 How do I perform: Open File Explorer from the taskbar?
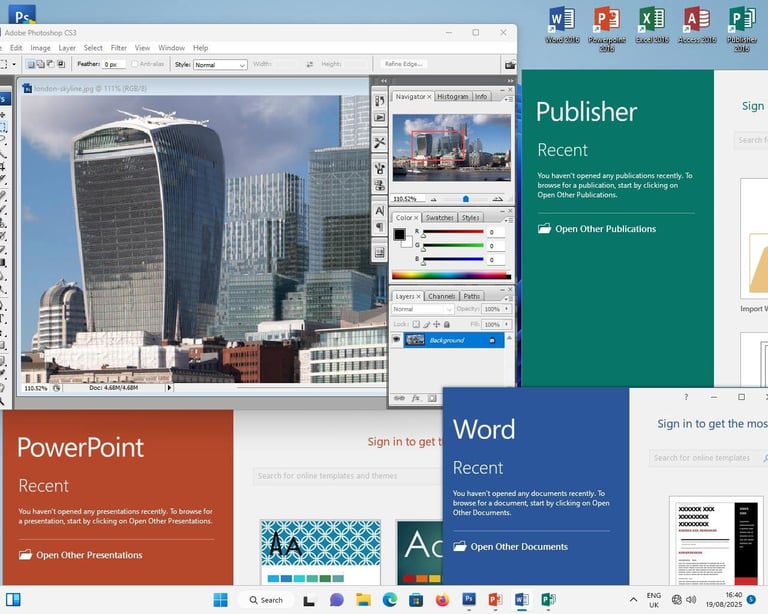363,599
